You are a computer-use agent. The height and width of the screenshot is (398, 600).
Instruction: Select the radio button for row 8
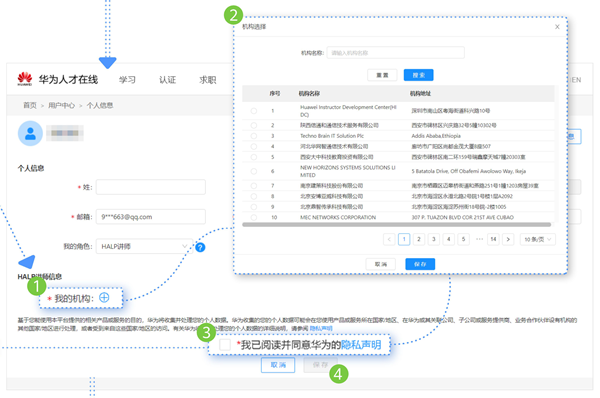pyautogui.click(x=254, y=196)
